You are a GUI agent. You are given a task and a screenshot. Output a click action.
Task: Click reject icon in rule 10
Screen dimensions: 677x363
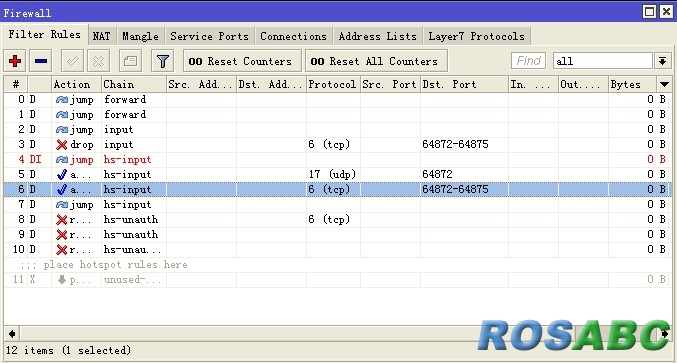click(x=62, y=249)
